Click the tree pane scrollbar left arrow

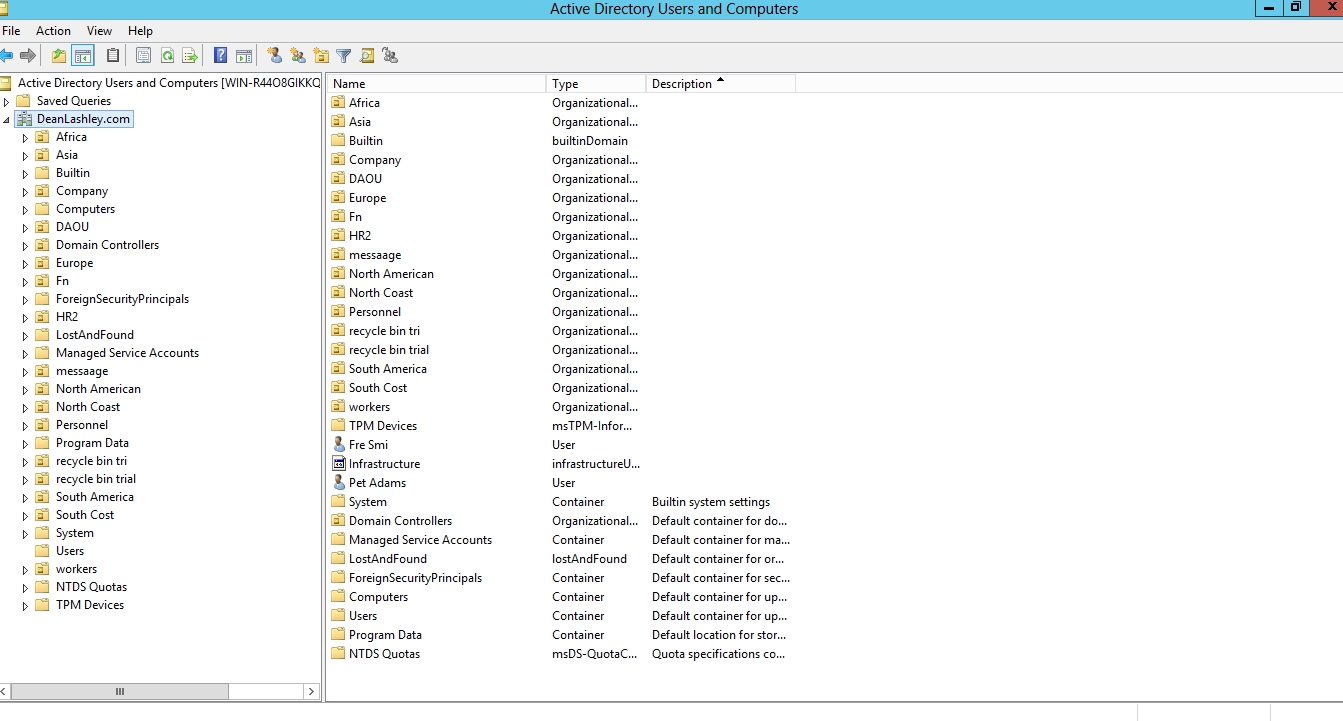[5, 691]
